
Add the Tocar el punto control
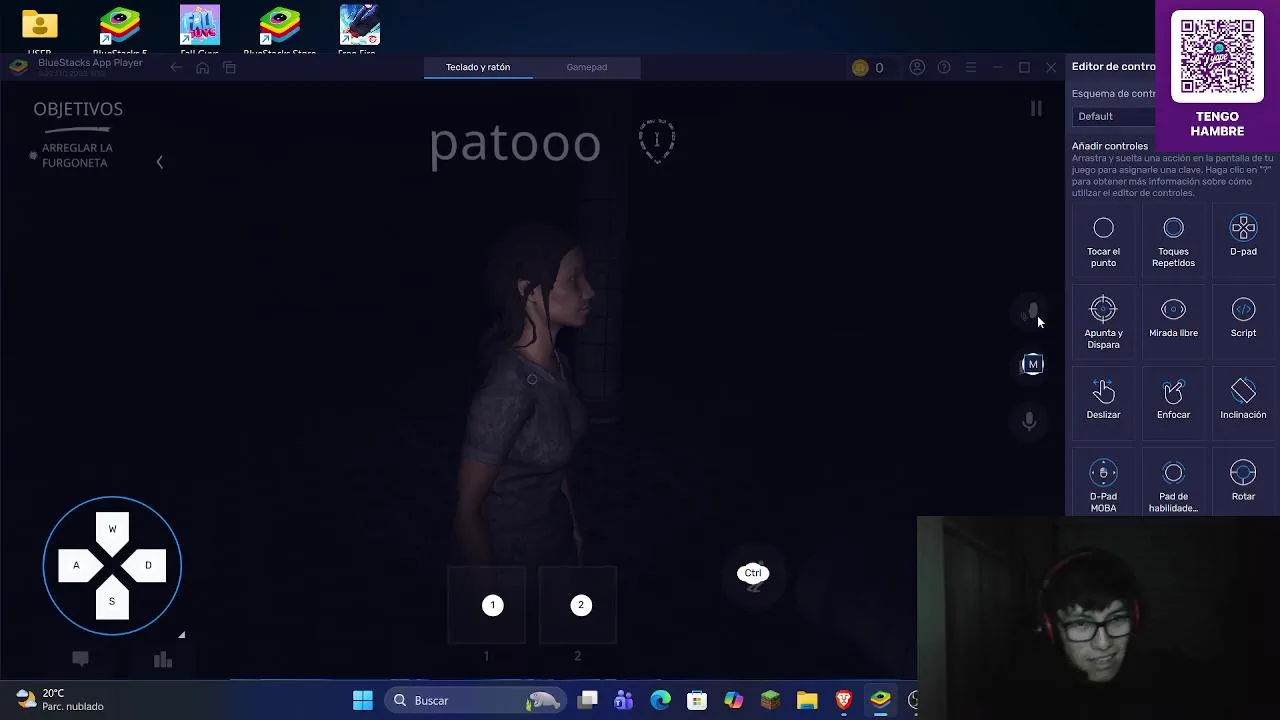[1103, 242]
